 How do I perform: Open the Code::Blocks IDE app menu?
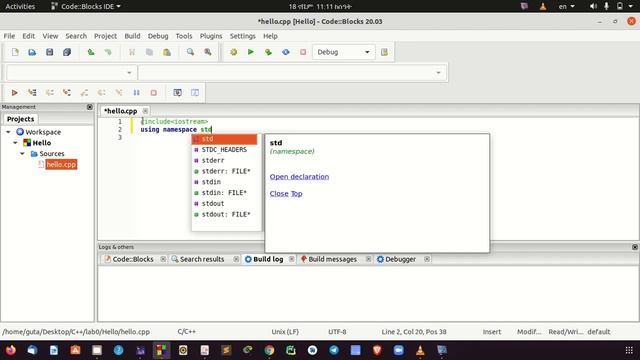coord(86,6)
